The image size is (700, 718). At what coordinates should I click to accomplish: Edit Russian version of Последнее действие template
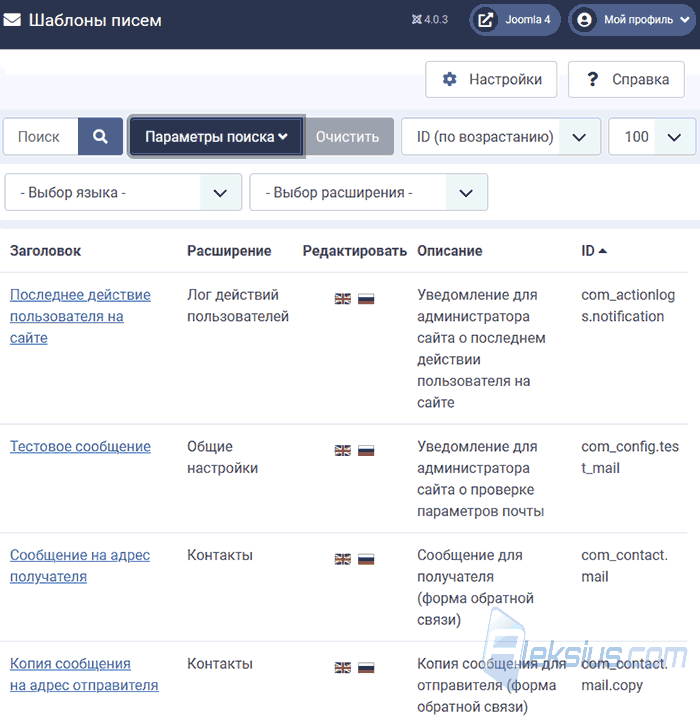pyautogui.click(x=366, y=299)
